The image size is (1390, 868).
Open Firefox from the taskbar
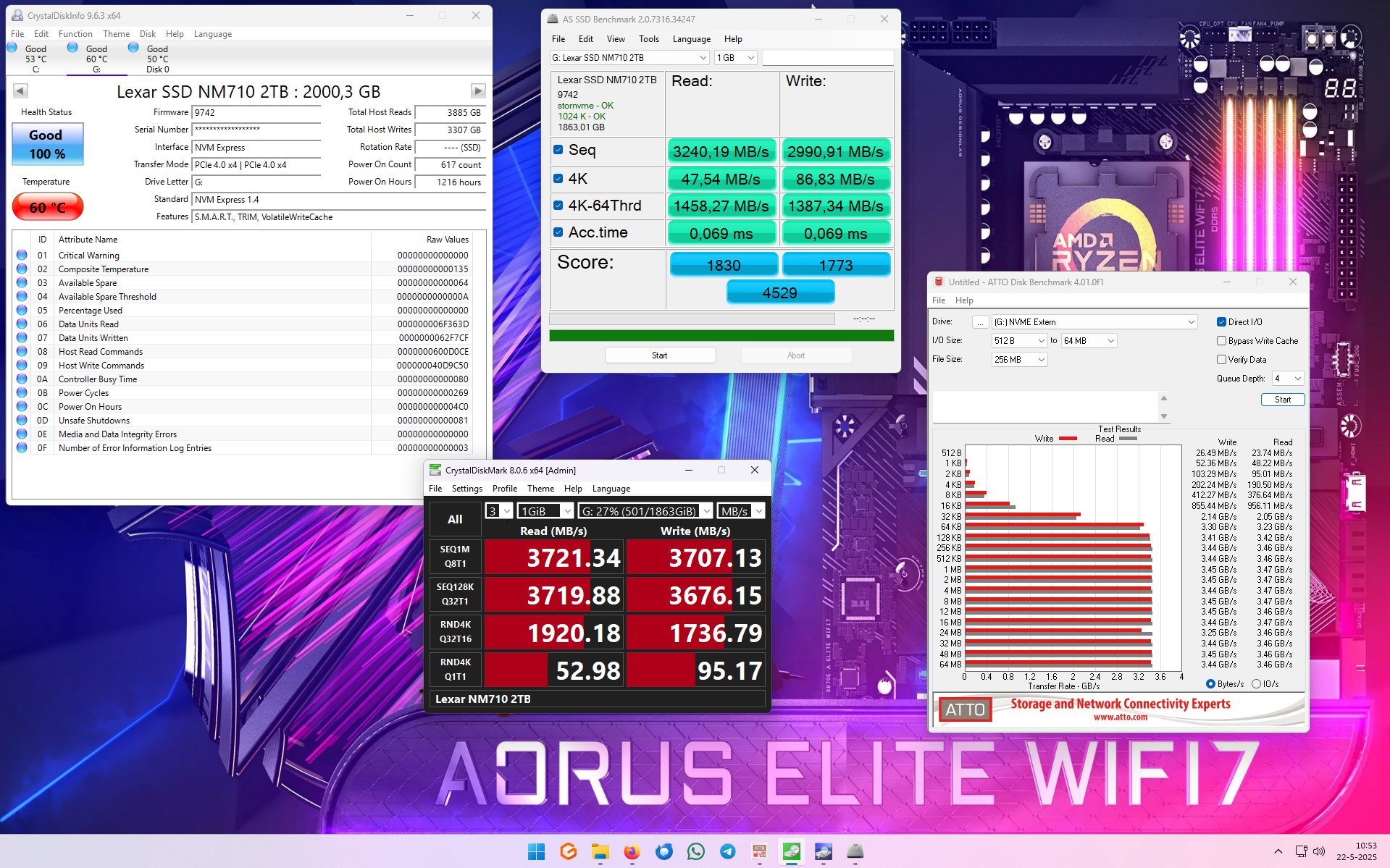(632, 852)
